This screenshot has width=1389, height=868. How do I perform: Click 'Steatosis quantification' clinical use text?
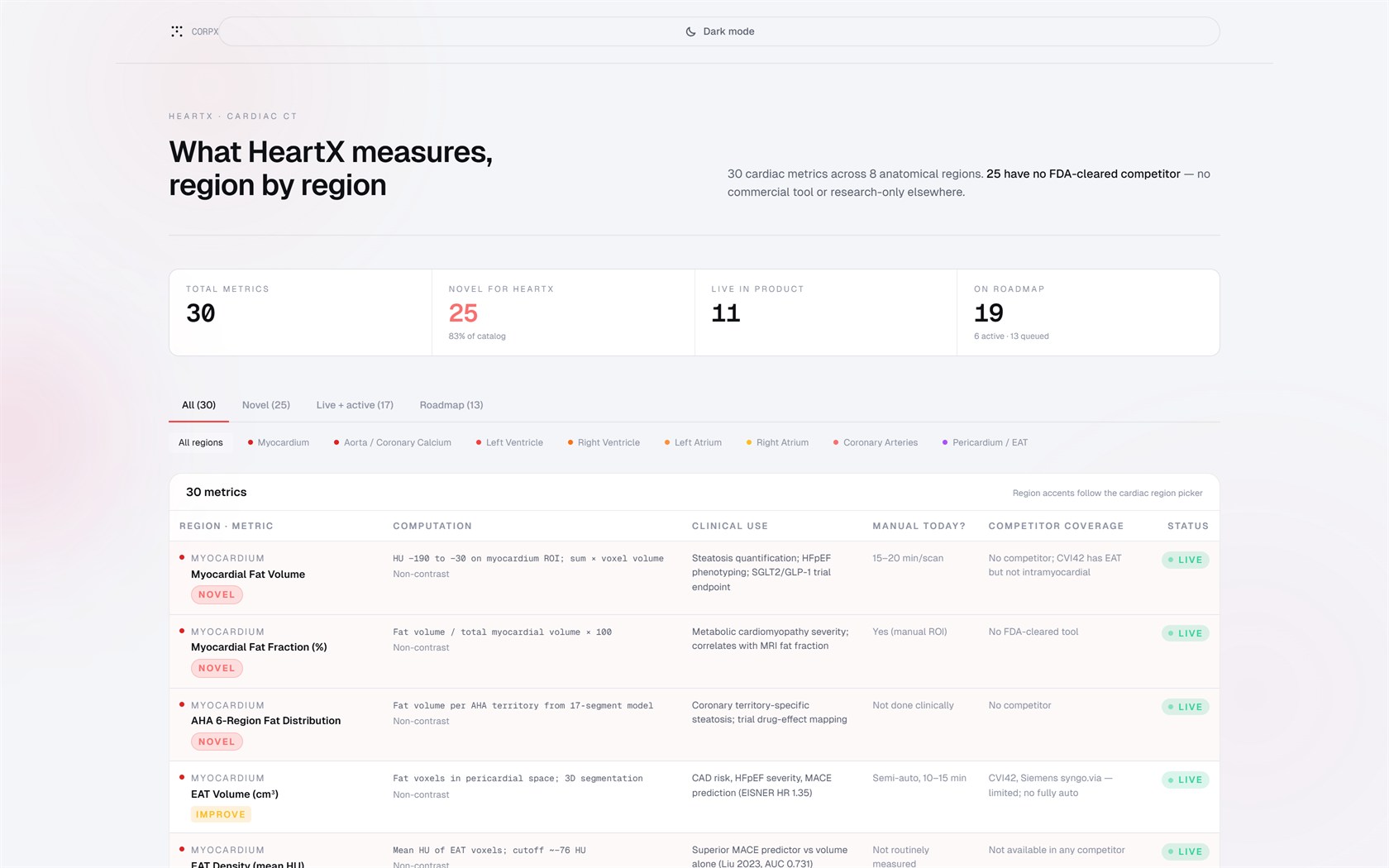pos(762,572)
